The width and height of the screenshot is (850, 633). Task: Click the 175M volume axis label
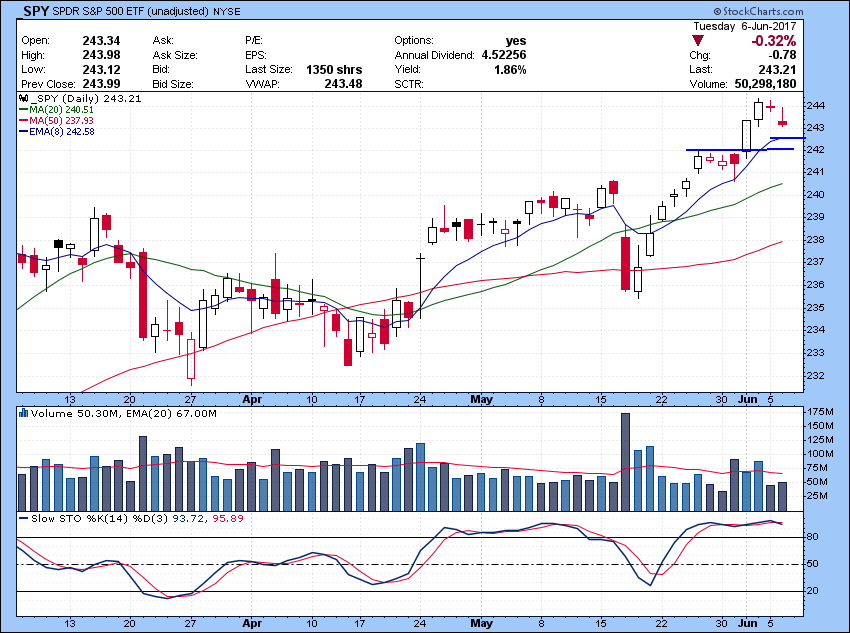[819, 412]
